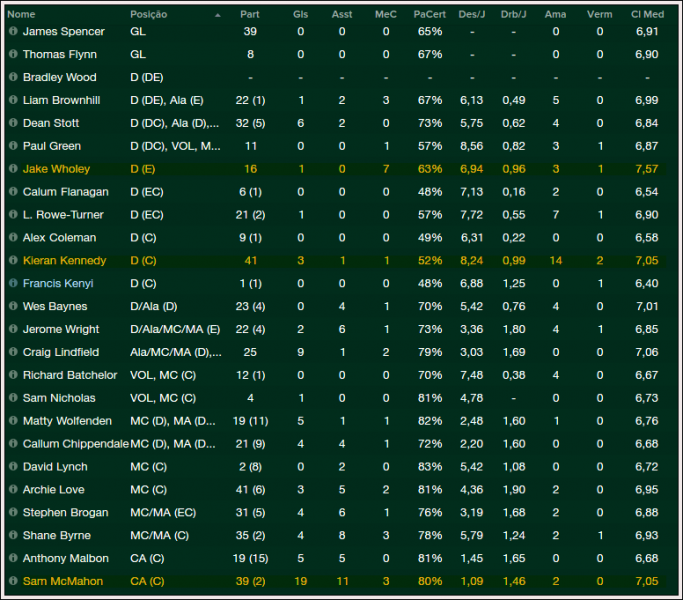Sort by PaCert column header

pyautogui.click(x=429, y=15)
